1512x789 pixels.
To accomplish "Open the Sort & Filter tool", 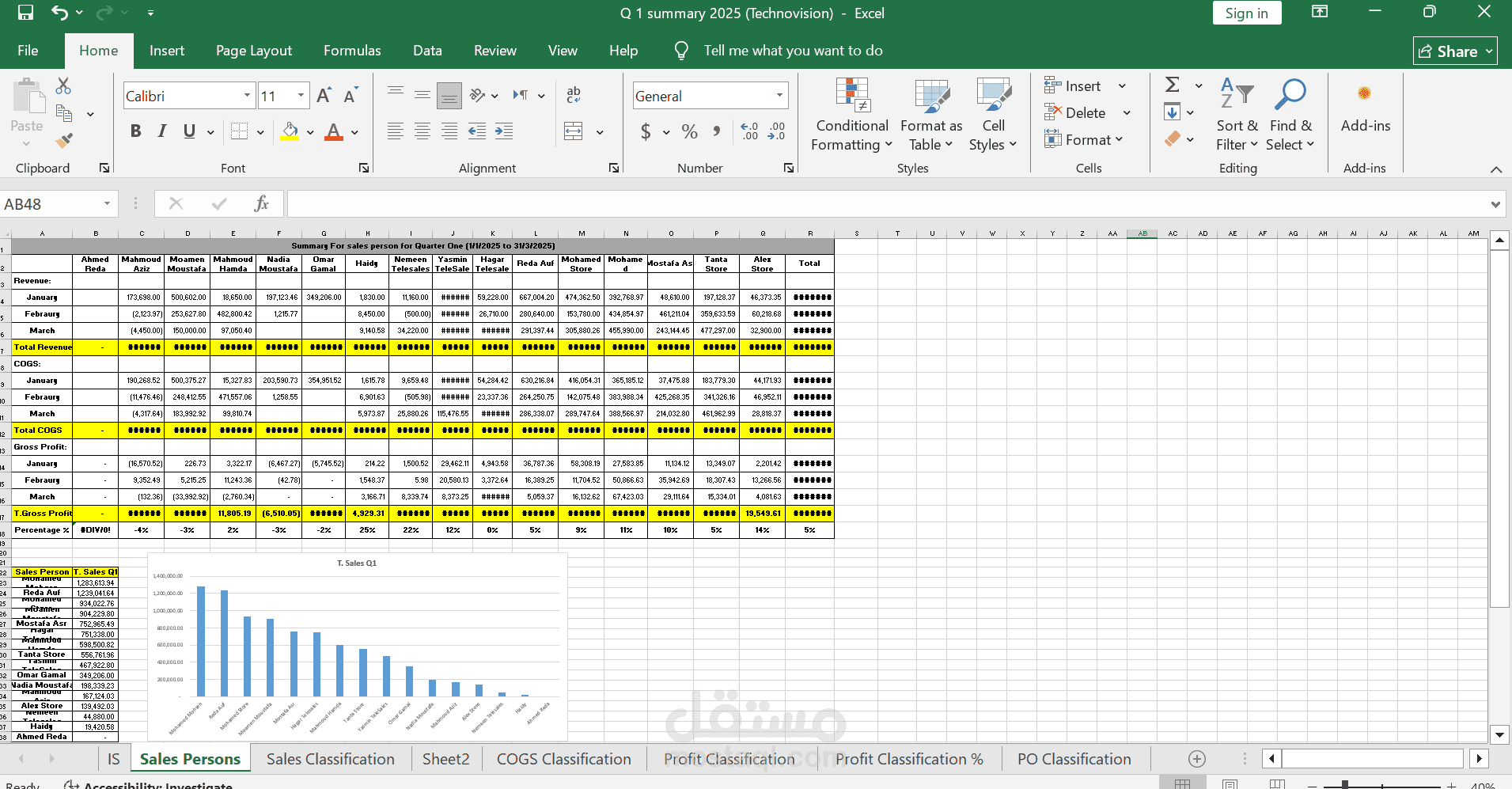I will pos(1236,115).
